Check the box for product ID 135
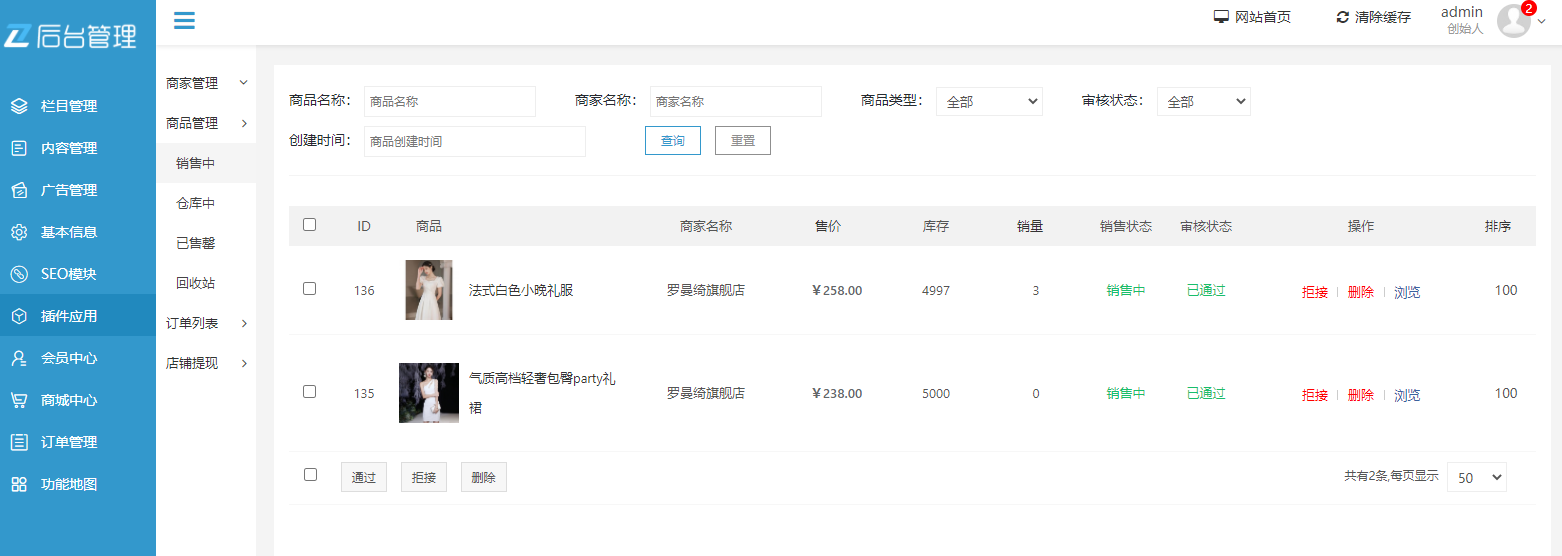 click(309, 391)
